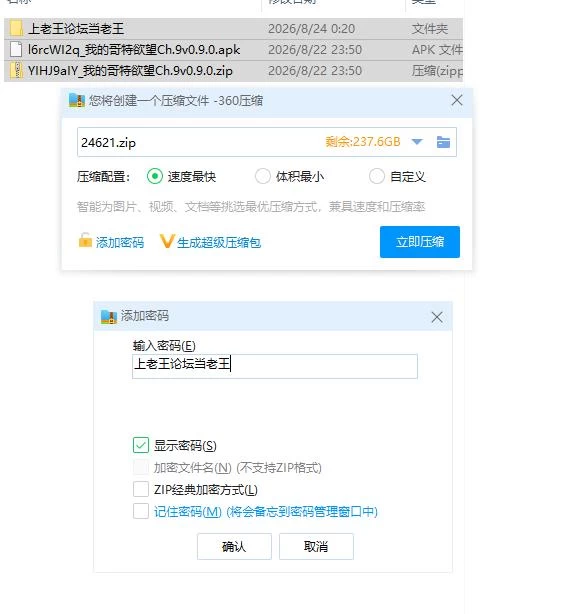
Task: Open the browse-folder icon beside 24621.zip
Action: pos(443,142)
